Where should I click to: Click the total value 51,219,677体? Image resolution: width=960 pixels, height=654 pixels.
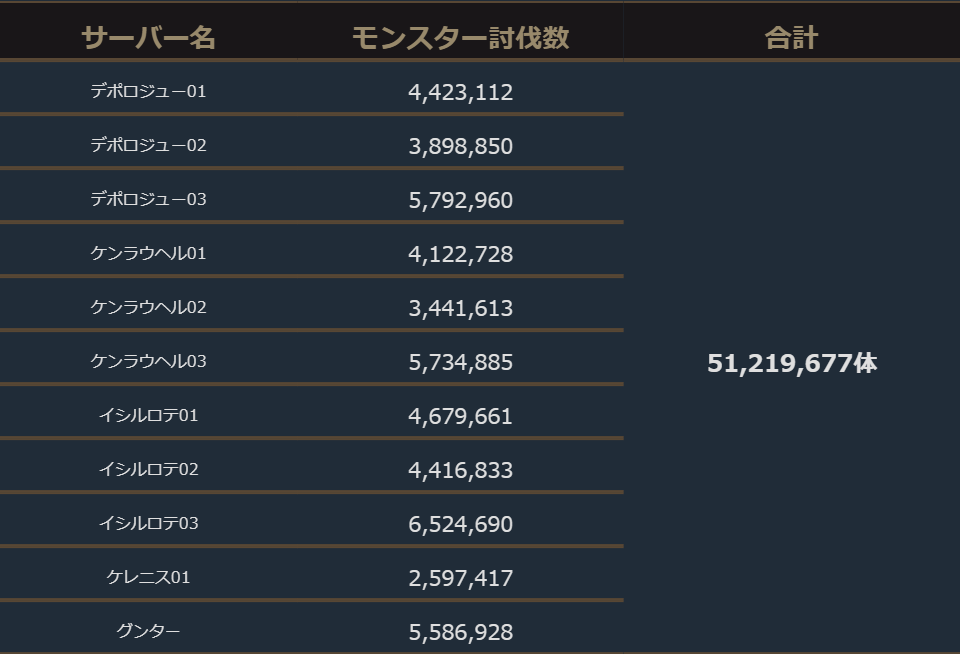click(x=791, y=364)
